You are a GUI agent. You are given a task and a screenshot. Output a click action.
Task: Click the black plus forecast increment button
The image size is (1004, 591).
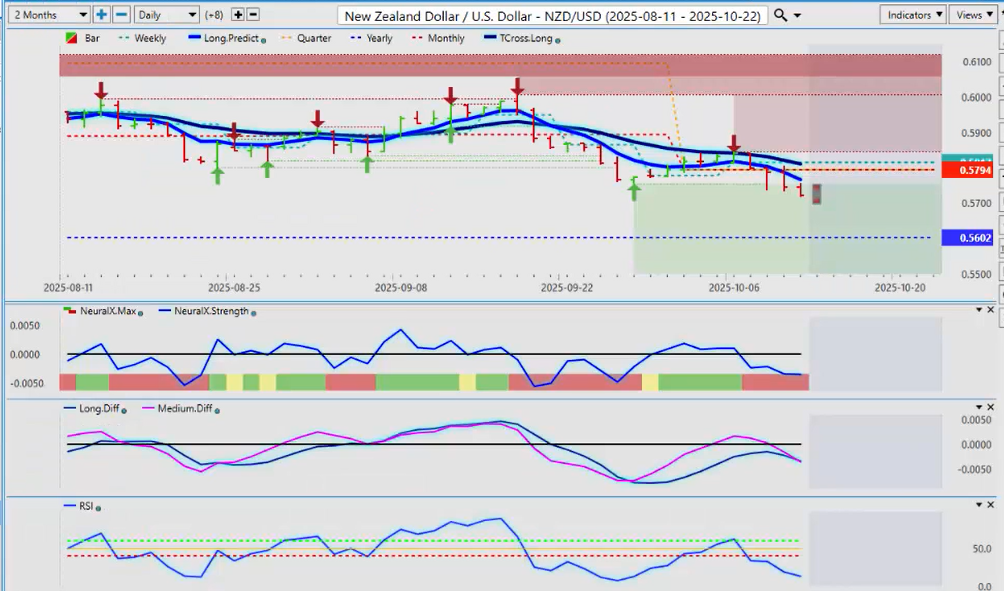coord(238,15)
